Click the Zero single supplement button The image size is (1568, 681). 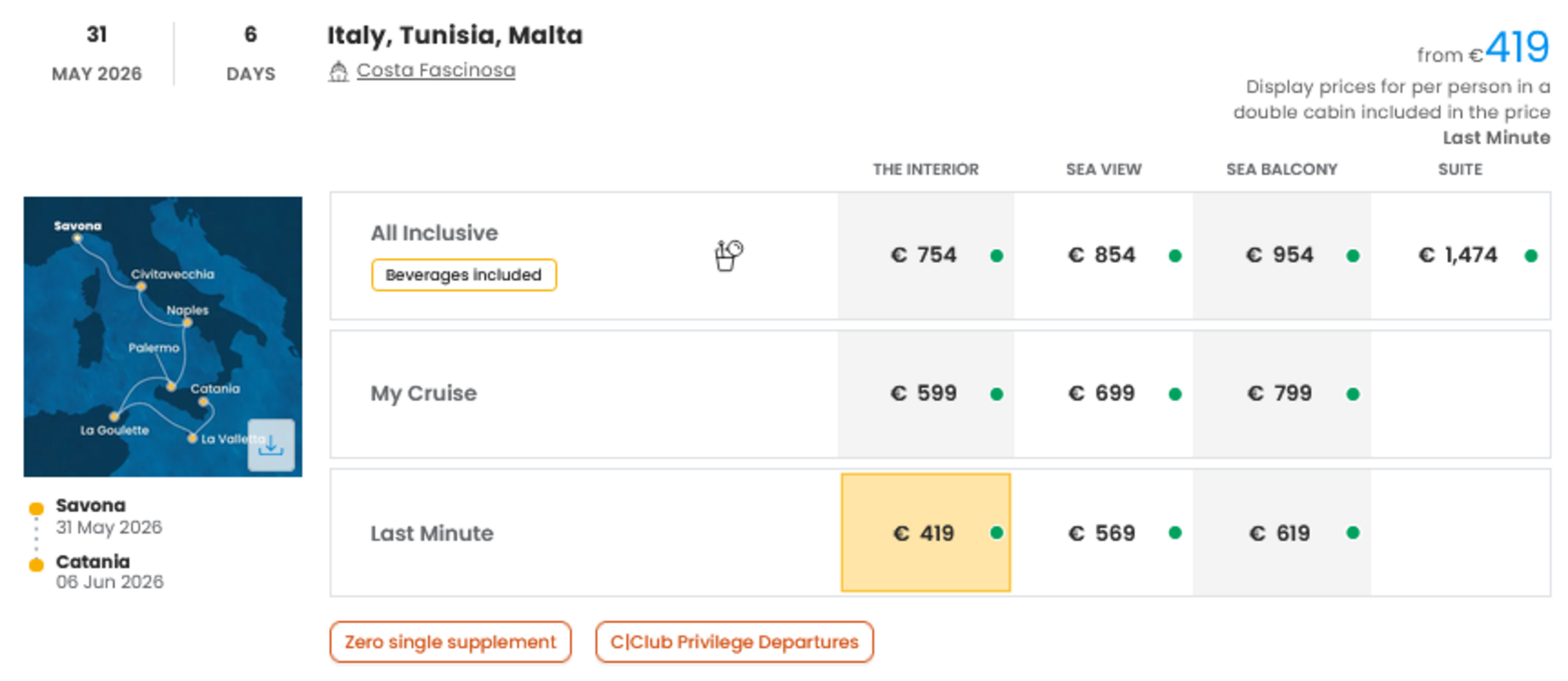(x=449, y=642)
